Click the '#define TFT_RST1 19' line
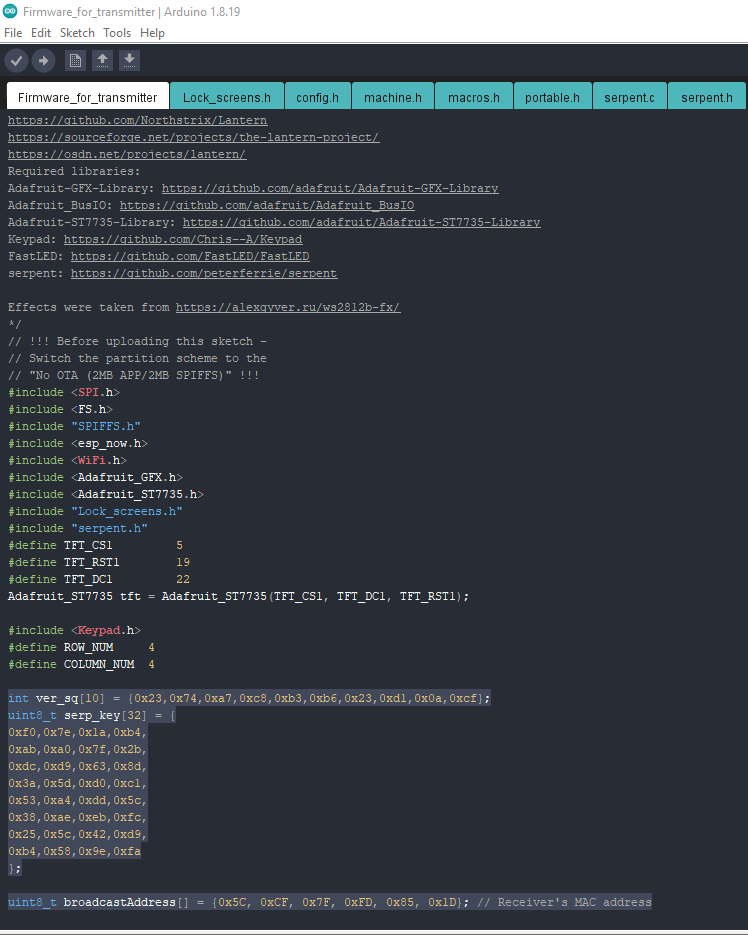This screenshot has width=748, height=935. 99,562
